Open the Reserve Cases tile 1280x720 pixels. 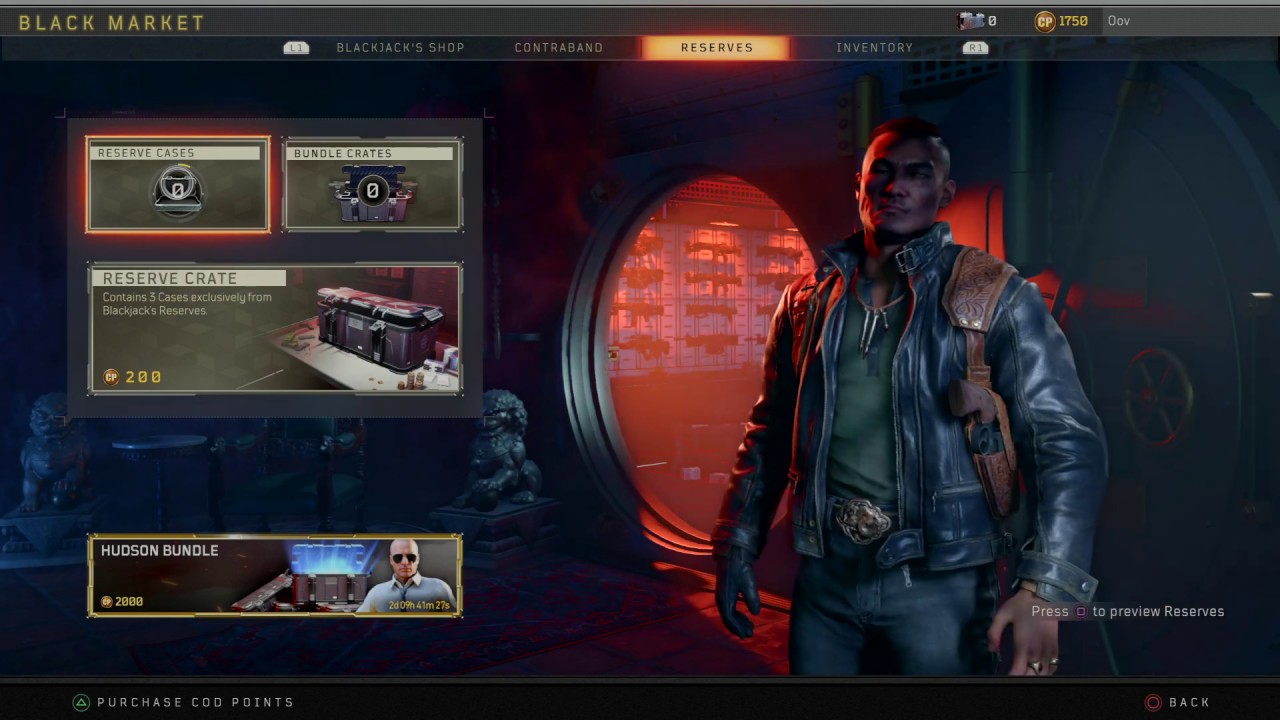(178, 185)
